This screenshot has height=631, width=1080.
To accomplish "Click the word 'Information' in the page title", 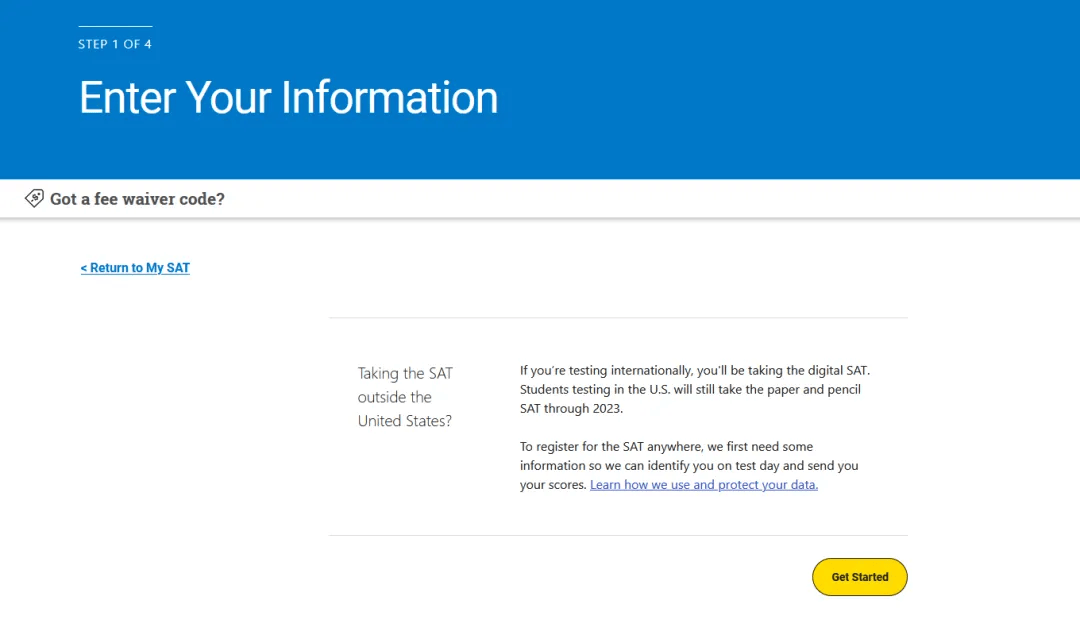I will pyautogui.click(x=389, y=98).
